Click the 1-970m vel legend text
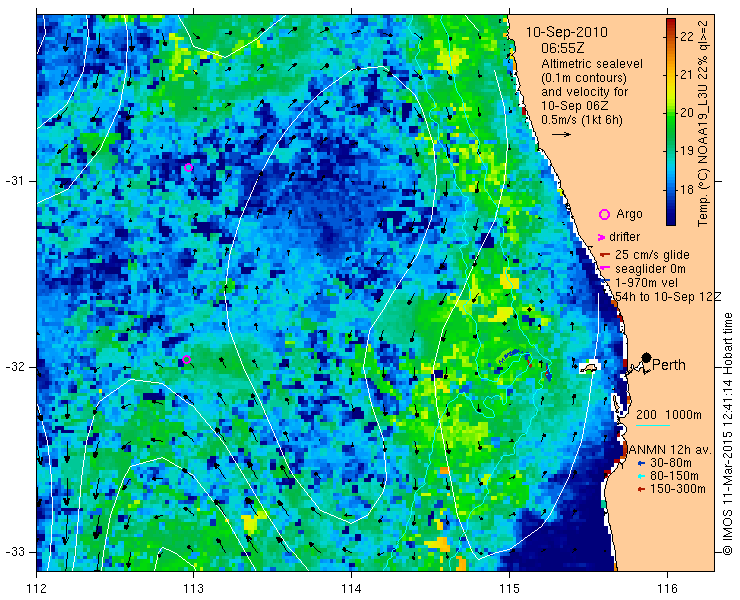 pos(647,283)
